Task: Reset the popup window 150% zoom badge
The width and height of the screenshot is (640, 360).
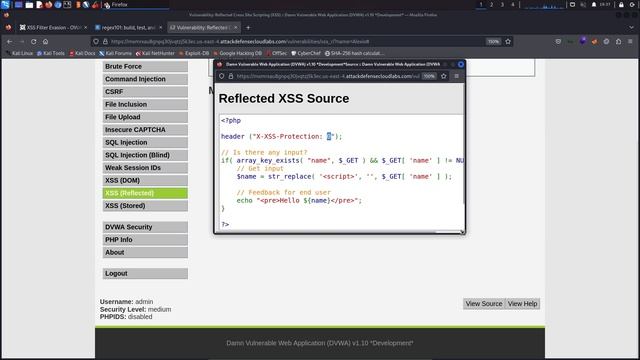Action: (x=429, y=76)
